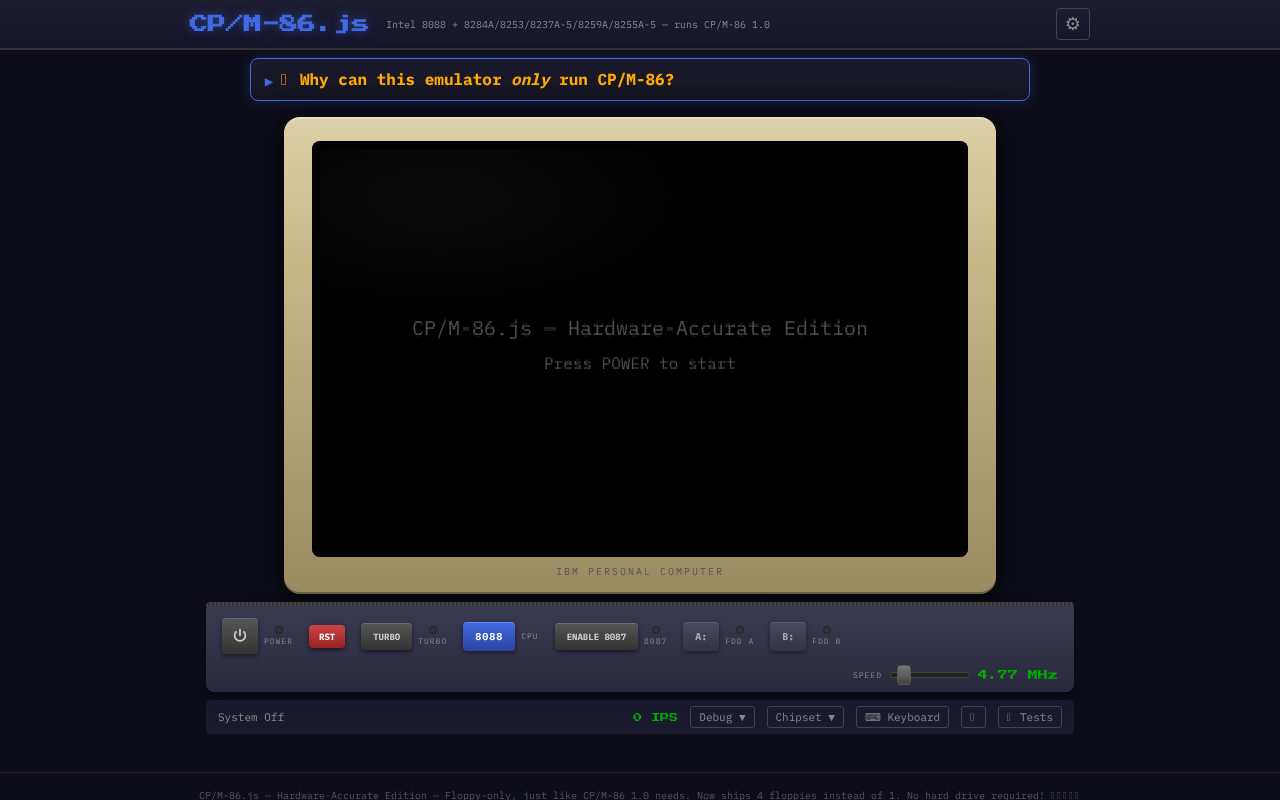Toggle the TURBO button
The image size is (1280, 800).
tap(386, 637)
